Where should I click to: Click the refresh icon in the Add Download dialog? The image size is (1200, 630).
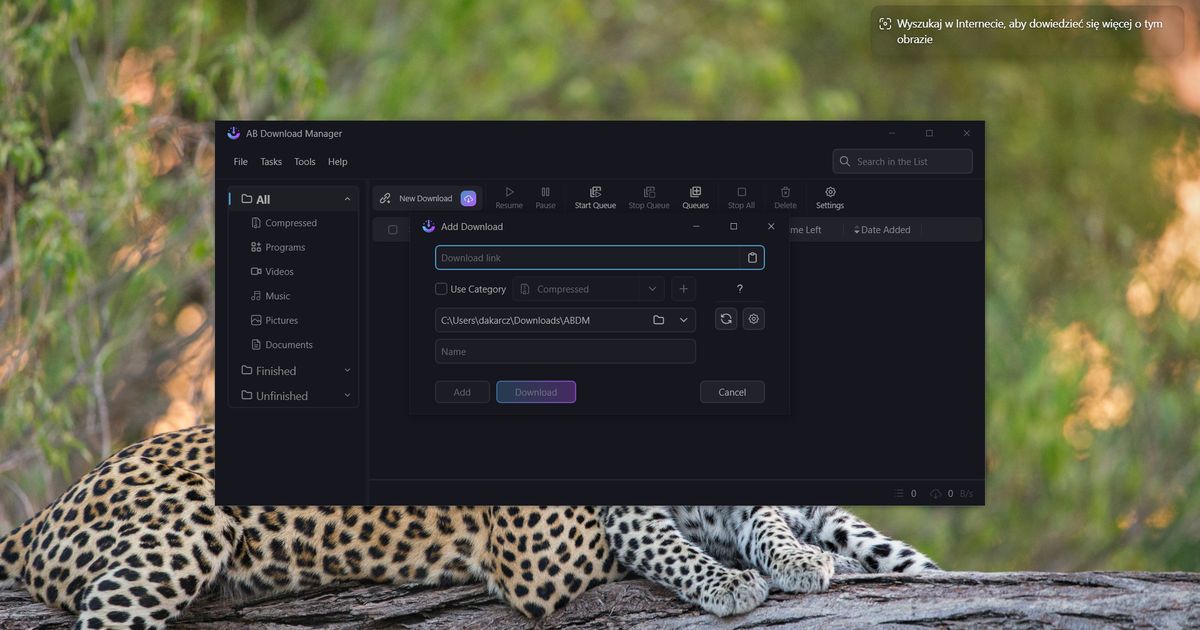click(725, 318)
